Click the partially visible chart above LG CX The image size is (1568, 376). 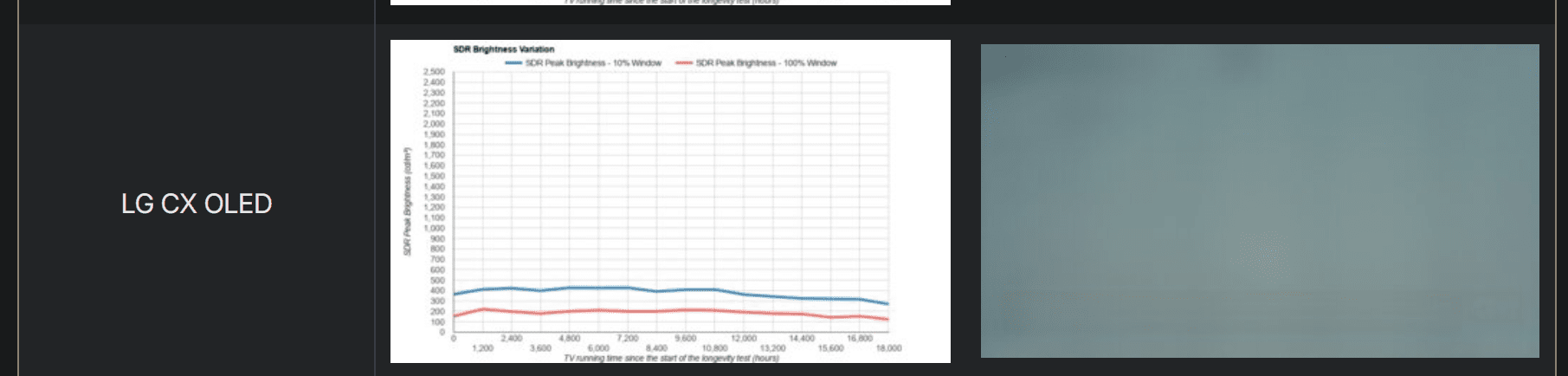(670, 3)
